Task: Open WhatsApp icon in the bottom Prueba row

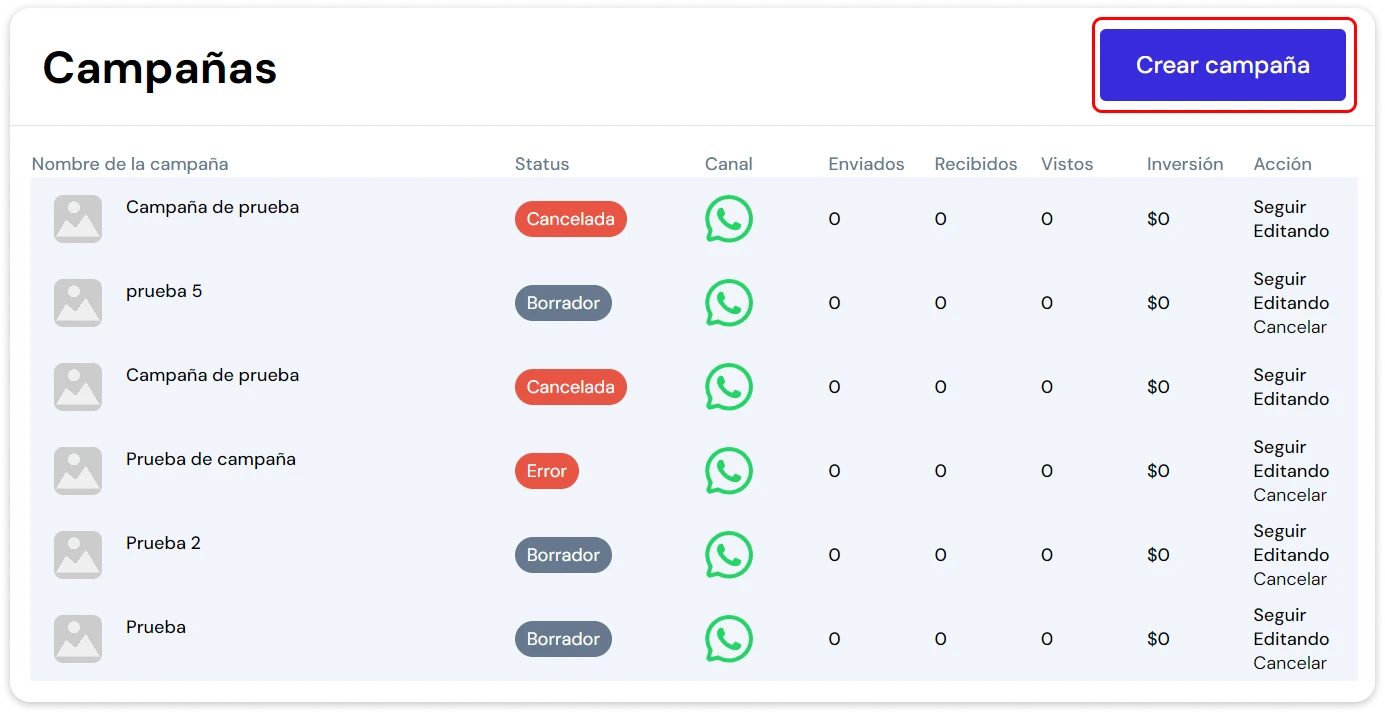Action: (728, 639)
